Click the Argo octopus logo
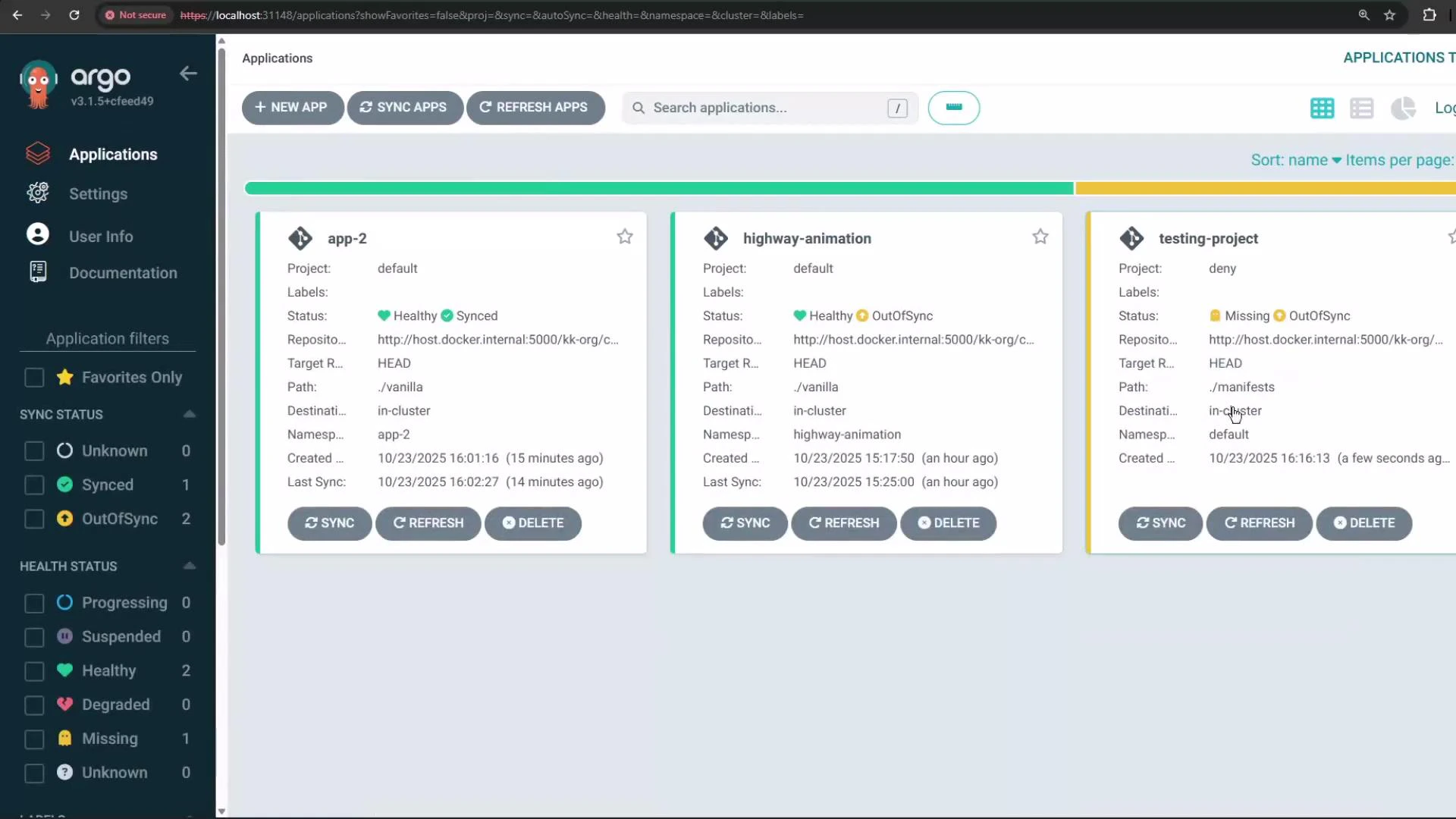 pos(37,83)
